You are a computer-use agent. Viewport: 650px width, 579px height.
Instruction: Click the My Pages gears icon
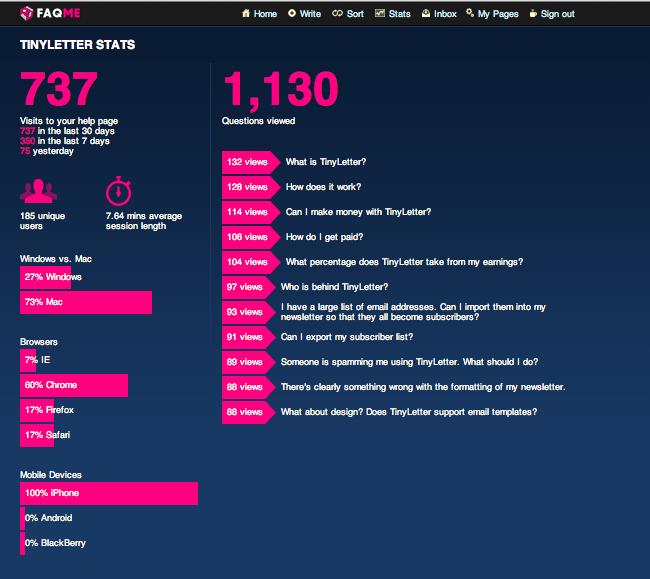pyautogui.click(x=470, y=13)
